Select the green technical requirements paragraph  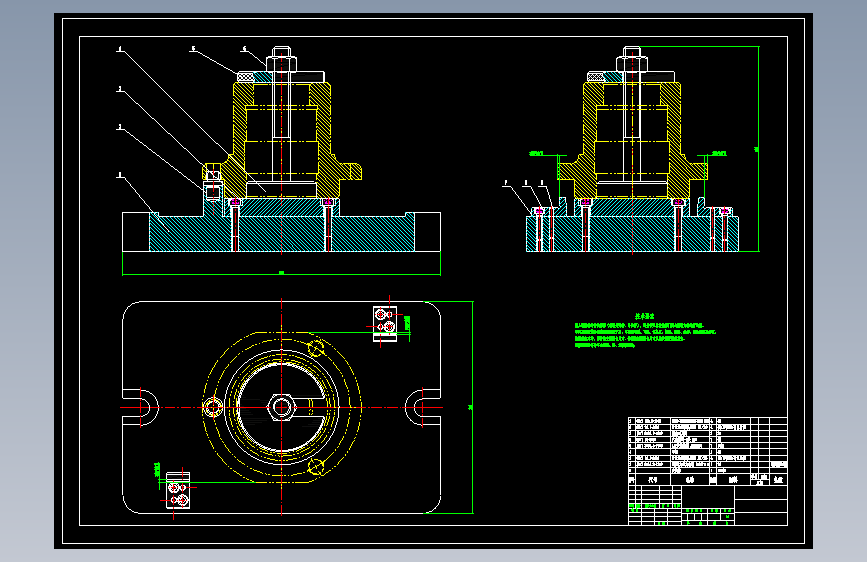645,336
